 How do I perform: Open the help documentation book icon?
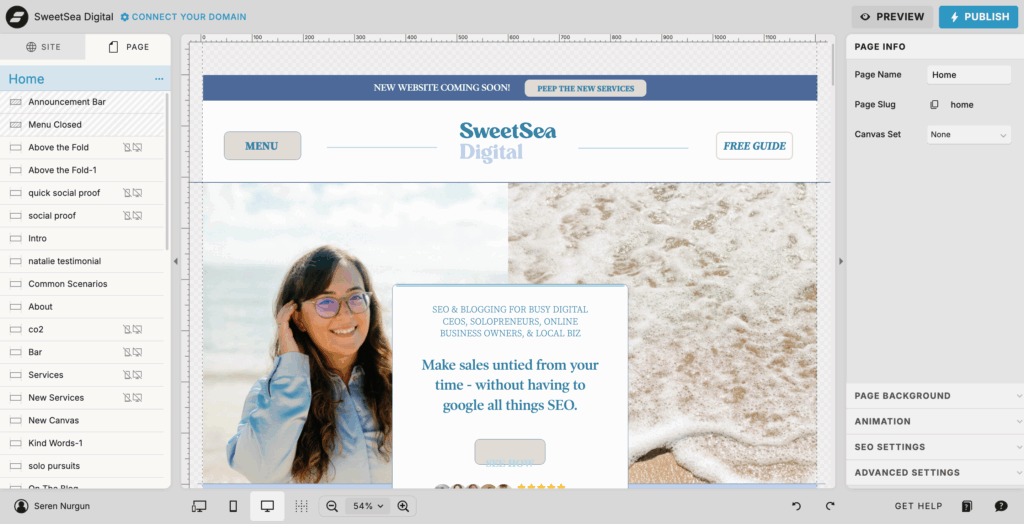(967, 506)
